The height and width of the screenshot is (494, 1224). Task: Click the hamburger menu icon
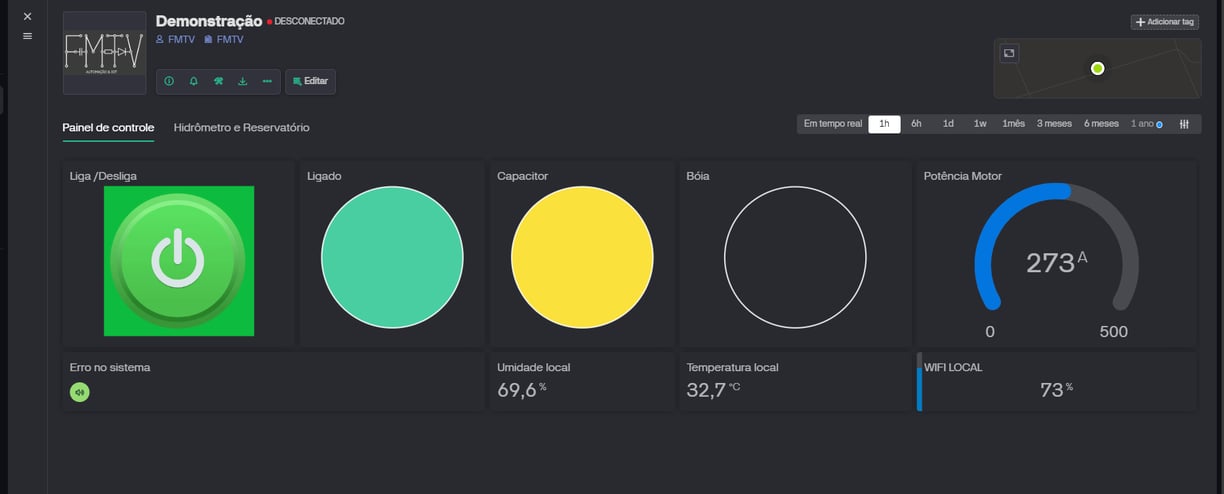tap(27, 36)
